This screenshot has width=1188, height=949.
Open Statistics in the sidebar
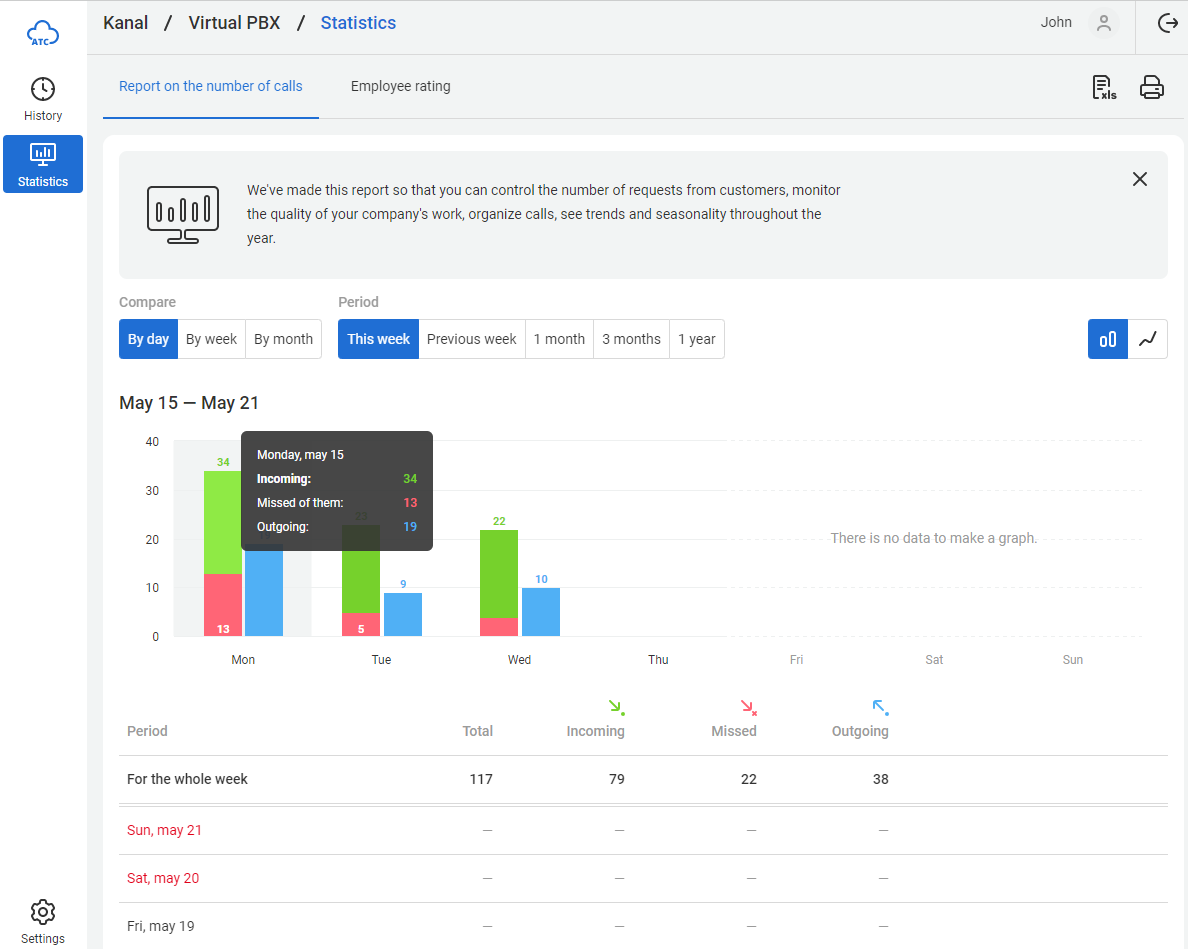click(x=43, y=164)
